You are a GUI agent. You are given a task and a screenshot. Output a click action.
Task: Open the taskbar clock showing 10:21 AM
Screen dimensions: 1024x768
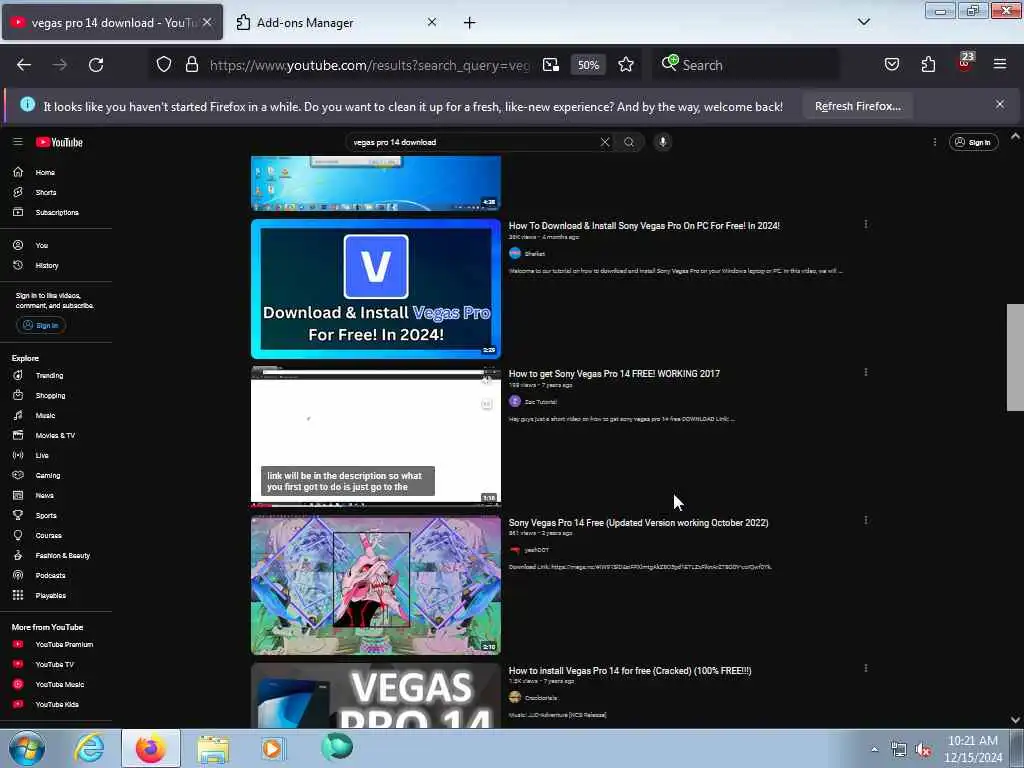click(x=972, y=749)
